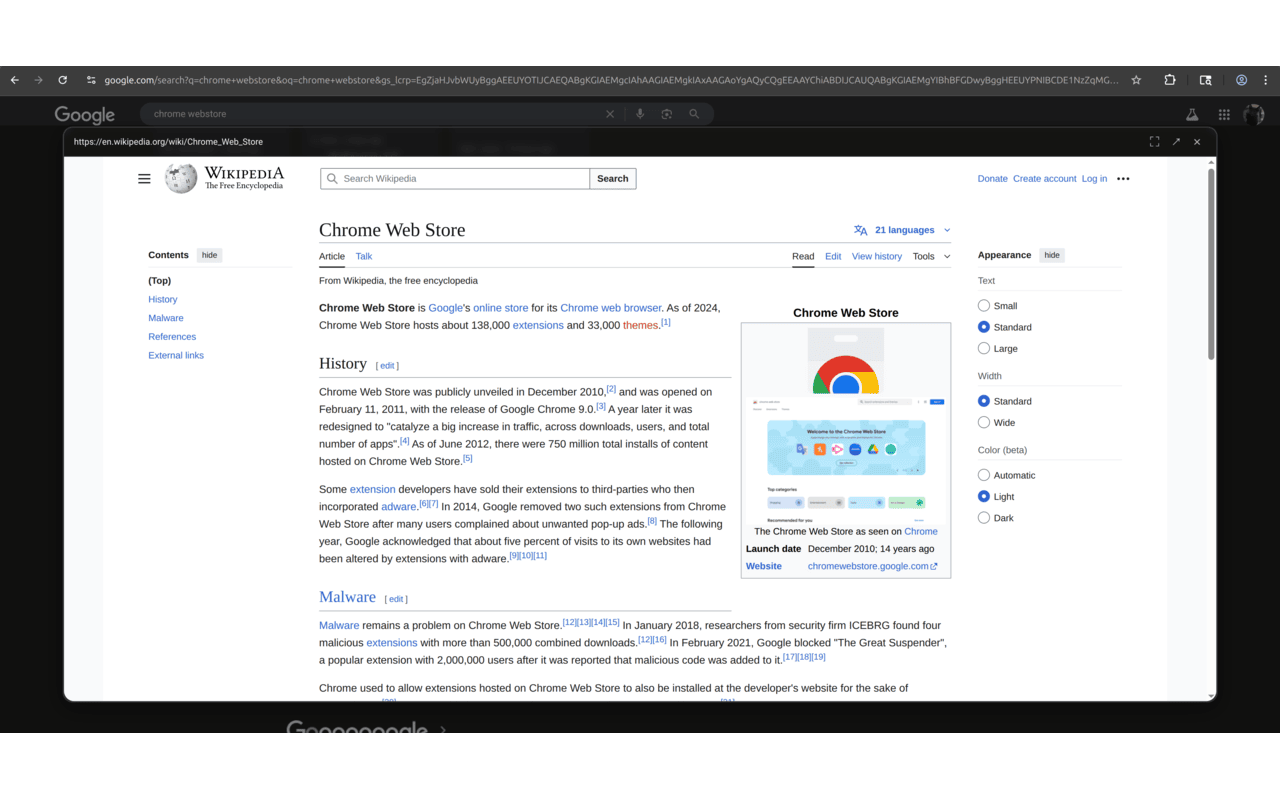This screenshot has height=800, width=1280.
Task: Open the Chrome profile icon
Action: pyautogui.click(x=1241, y=80)
